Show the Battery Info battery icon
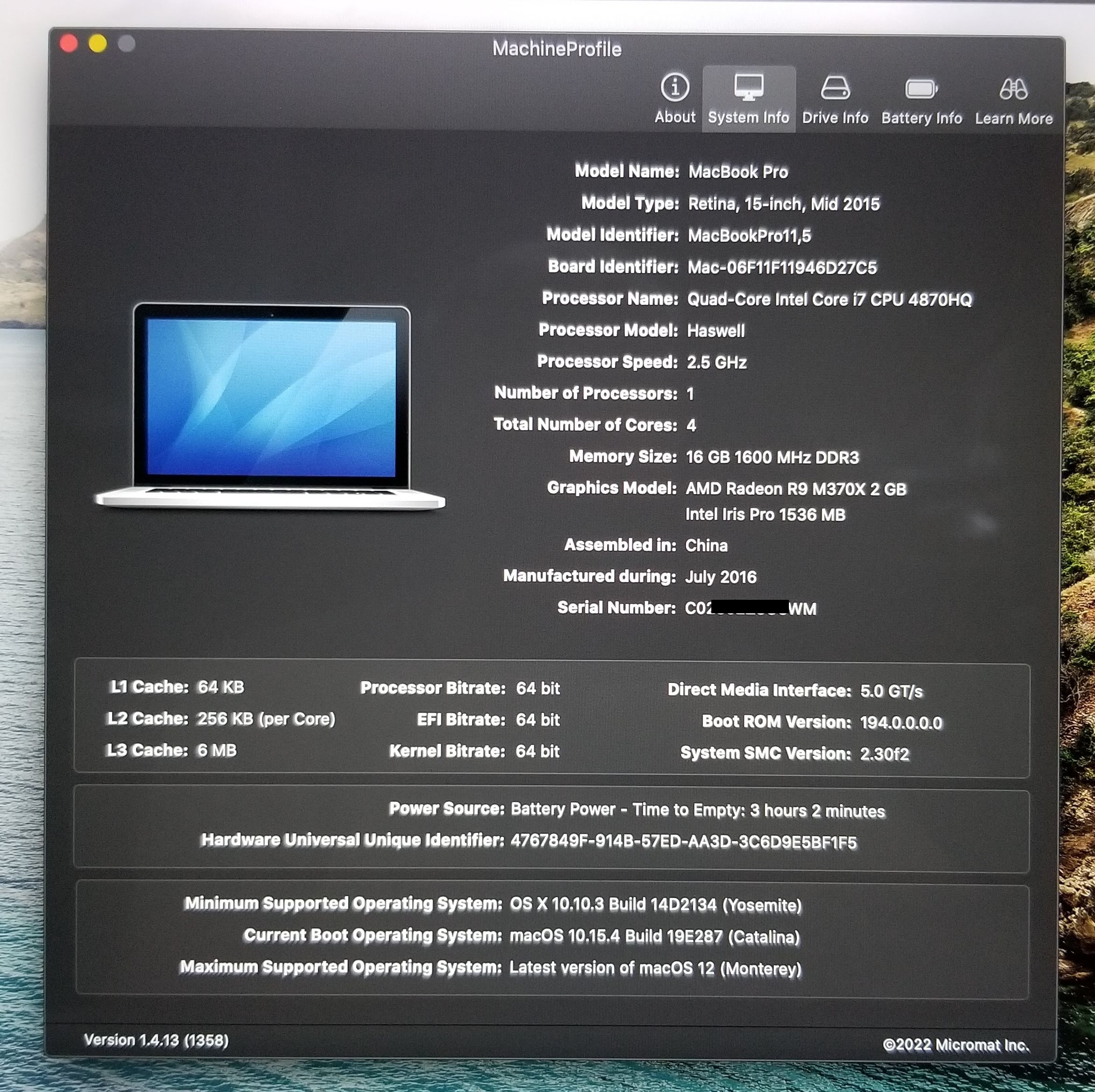The width and height of the screenshot is (1095, 1092). click(x=921, y=89)
